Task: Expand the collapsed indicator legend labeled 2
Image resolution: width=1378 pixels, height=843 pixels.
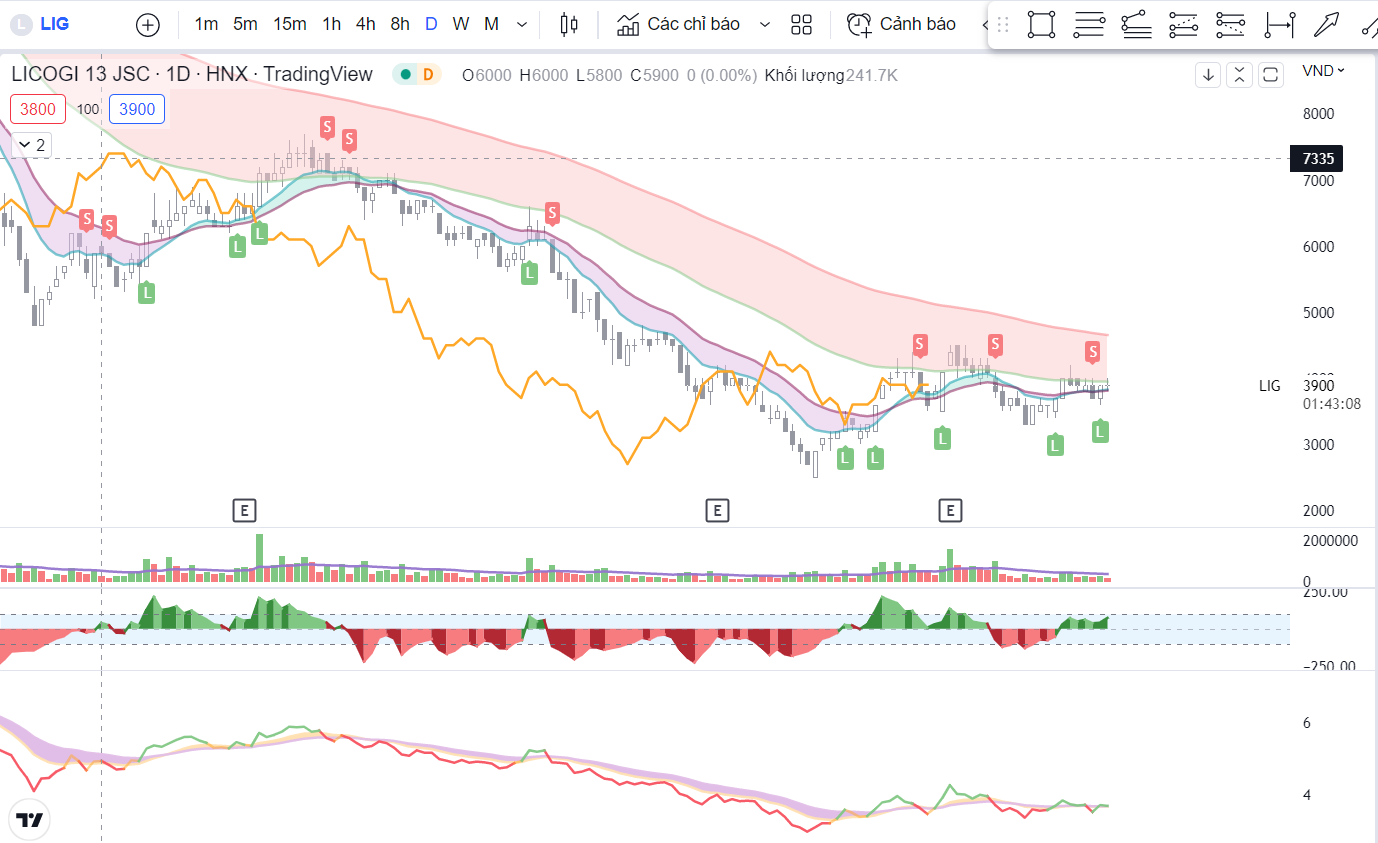Action: (x=31, y=145)
